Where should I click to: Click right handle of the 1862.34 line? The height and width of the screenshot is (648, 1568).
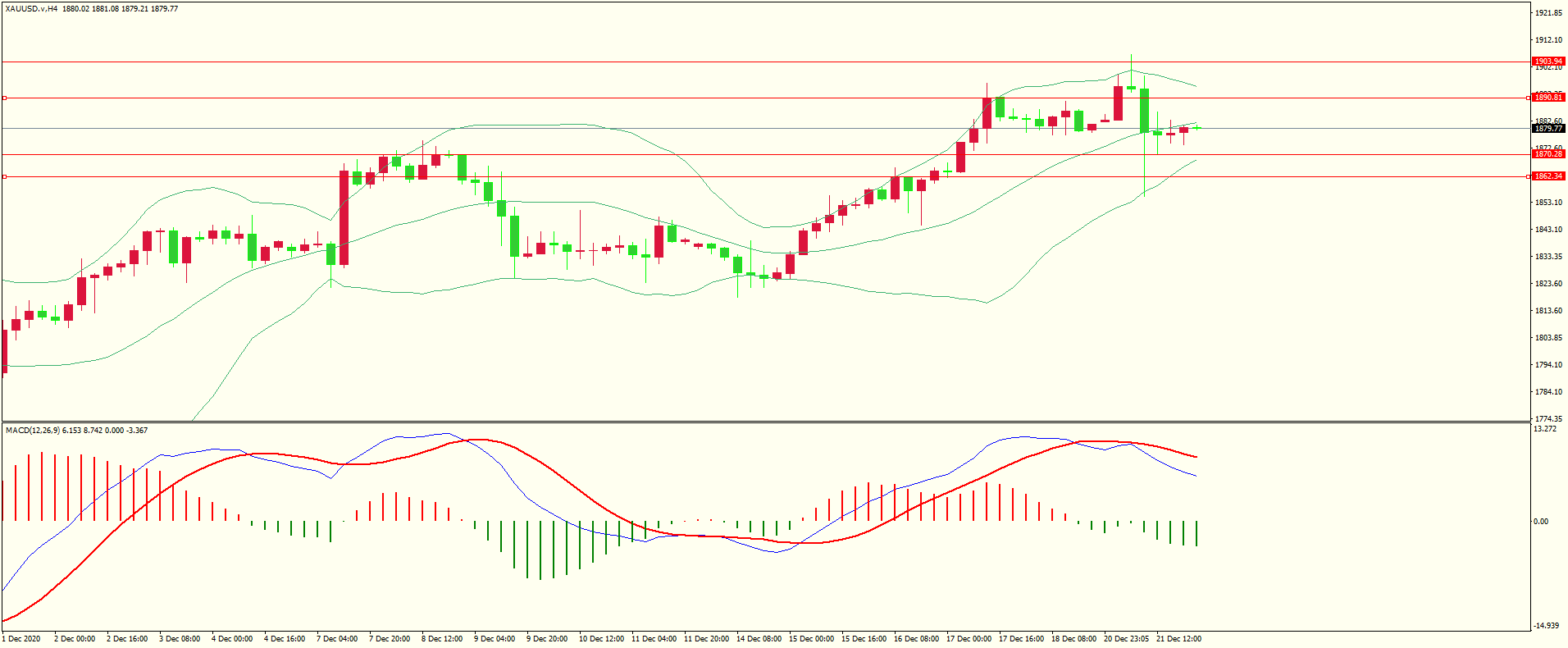(1528, 176)
